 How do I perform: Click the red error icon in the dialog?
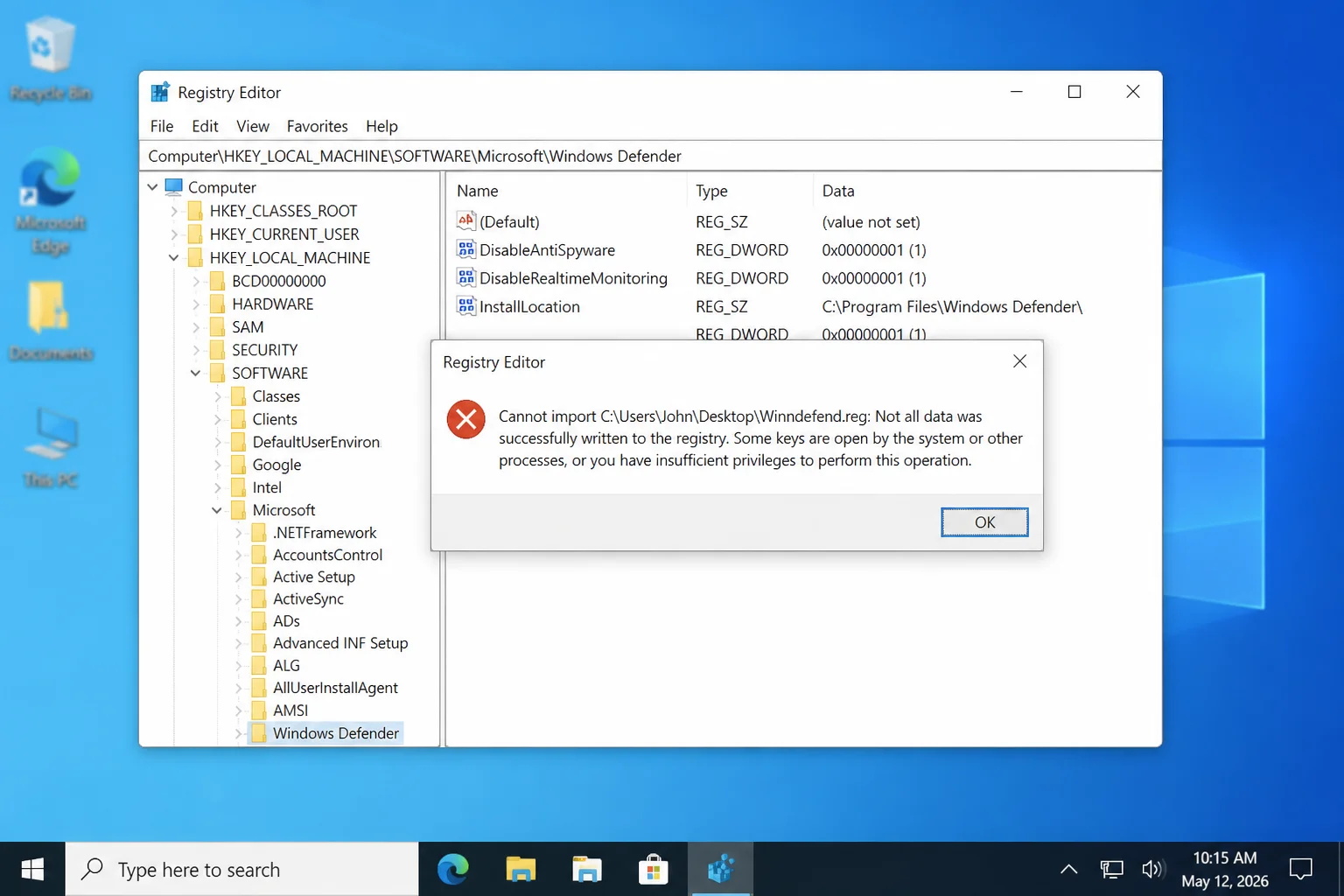(x=466, y=420)
